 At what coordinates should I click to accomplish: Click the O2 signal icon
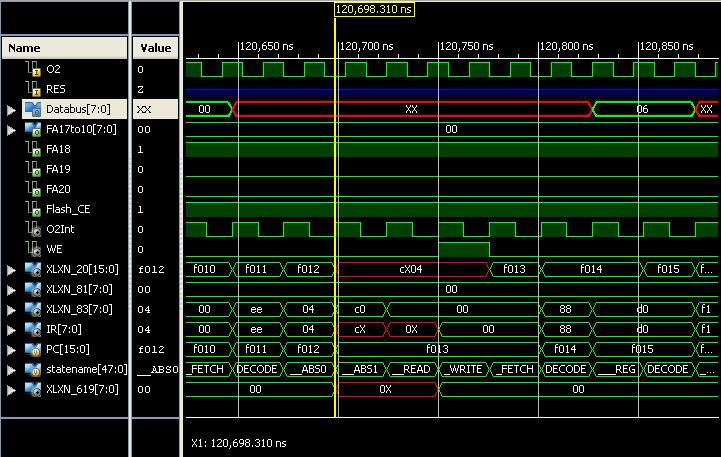[x=32, y=69]
